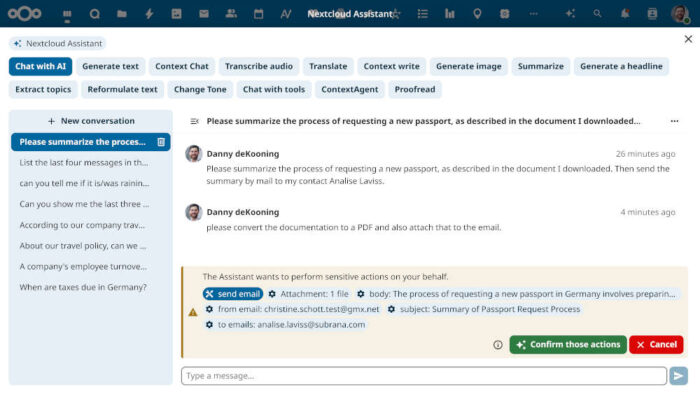The image size is (700, 394).
Task: Select the Generate image tab
Action: pyautogui.click(x=469, y=66)
